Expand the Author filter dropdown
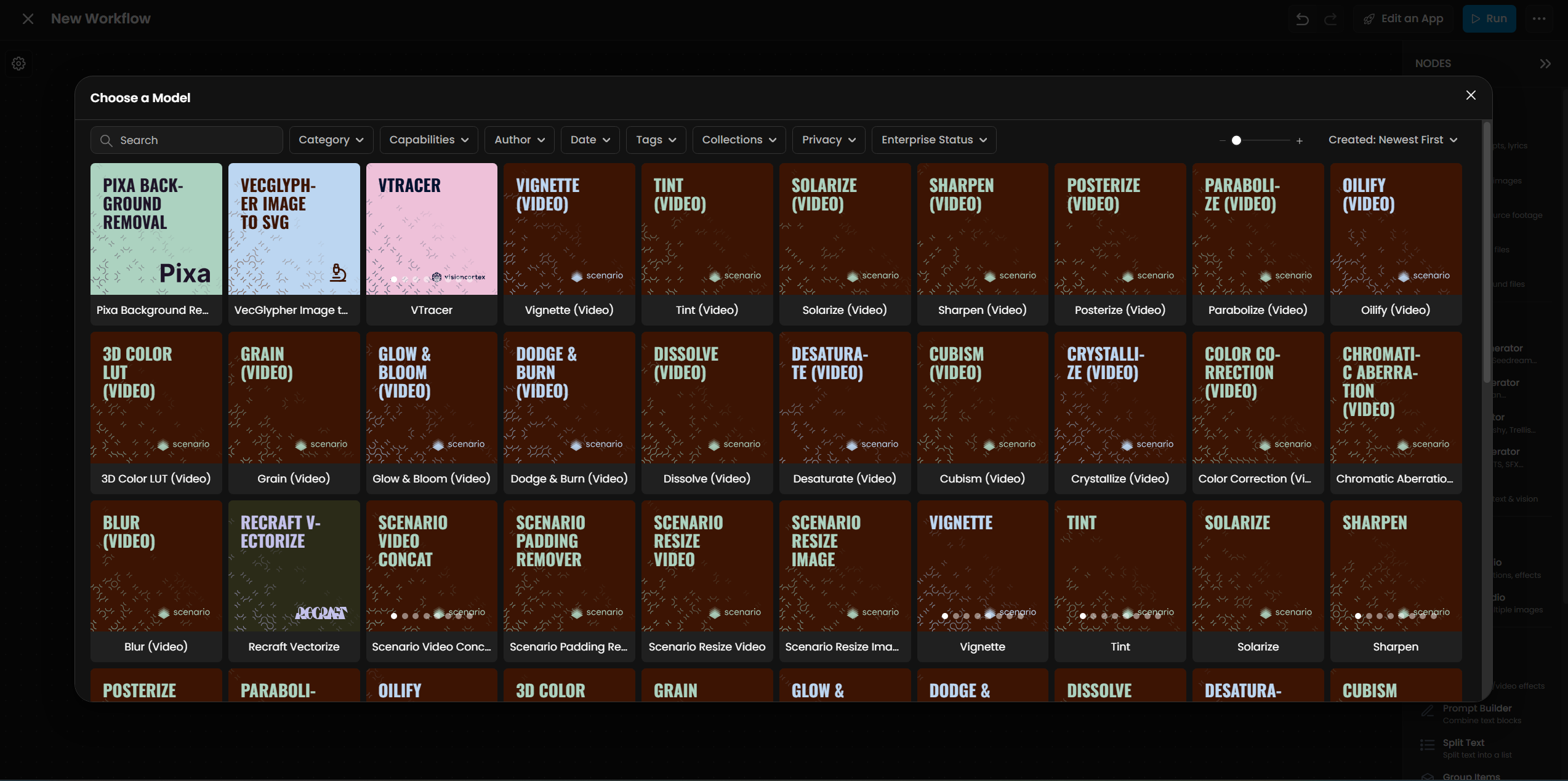This screenshot has height=781, width=1568. (520, 140)
